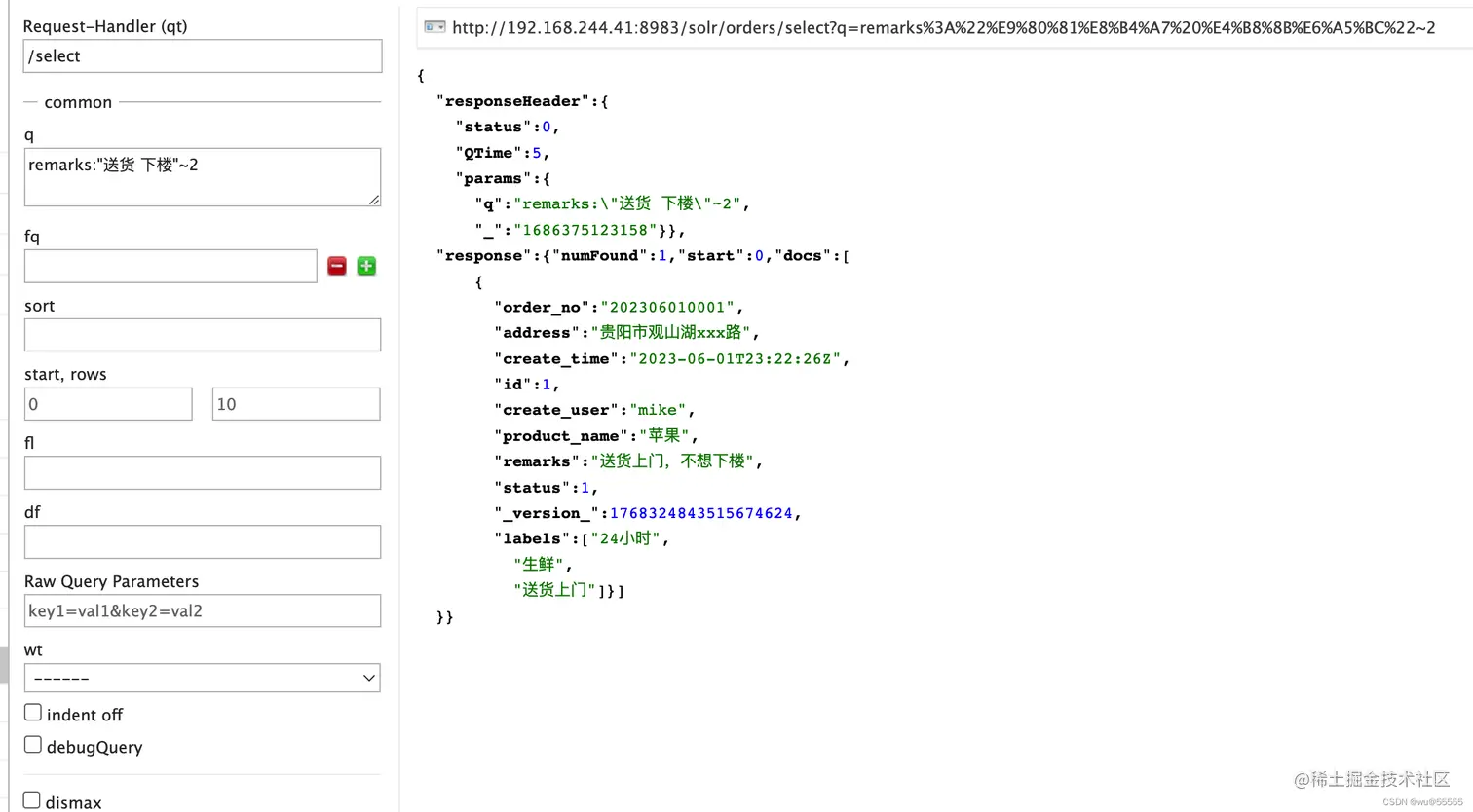The width and height of the screenshot is (1473, 812).
Task: Click the create_user value "mike"
Action: (659, 411)
